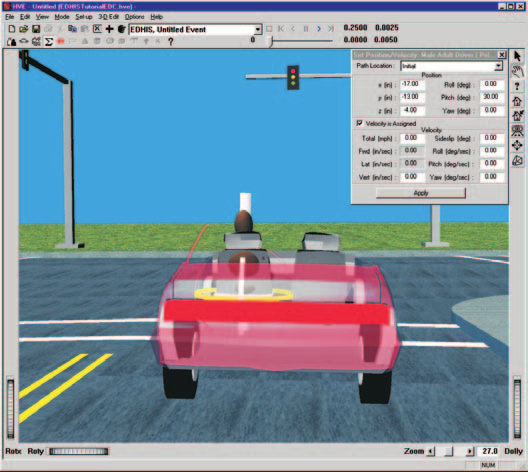Click the Open folder icon
This screenshot has height=472, width=528.
click(x=24, y=29)
